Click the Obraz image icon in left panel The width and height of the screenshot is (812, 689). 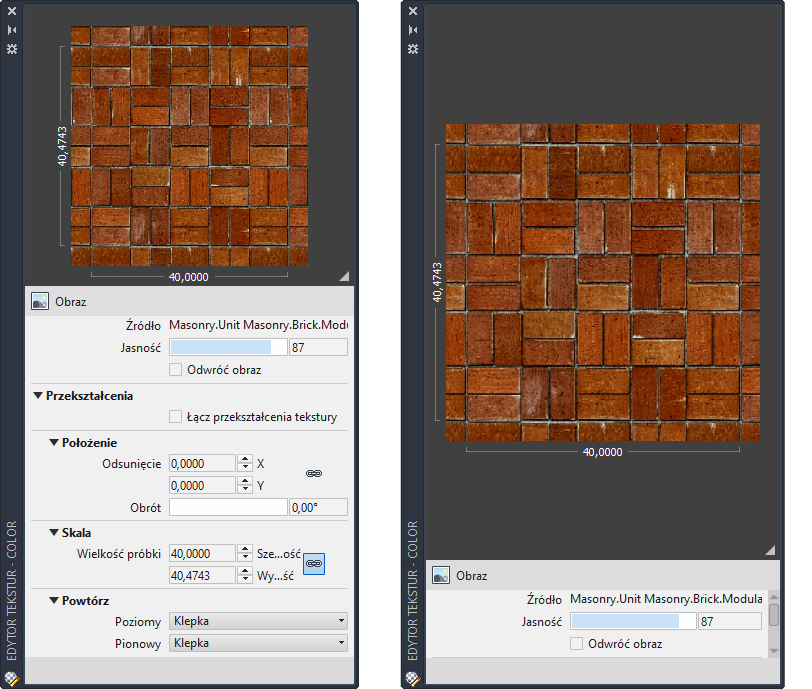(41, 301)
